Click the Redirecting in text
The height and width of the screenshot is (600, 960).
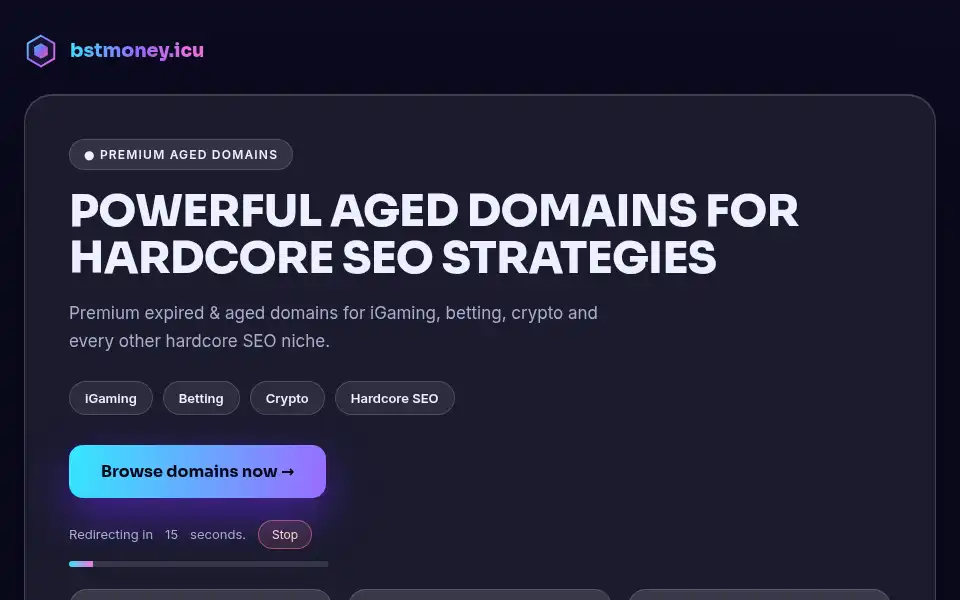[111, 534]
